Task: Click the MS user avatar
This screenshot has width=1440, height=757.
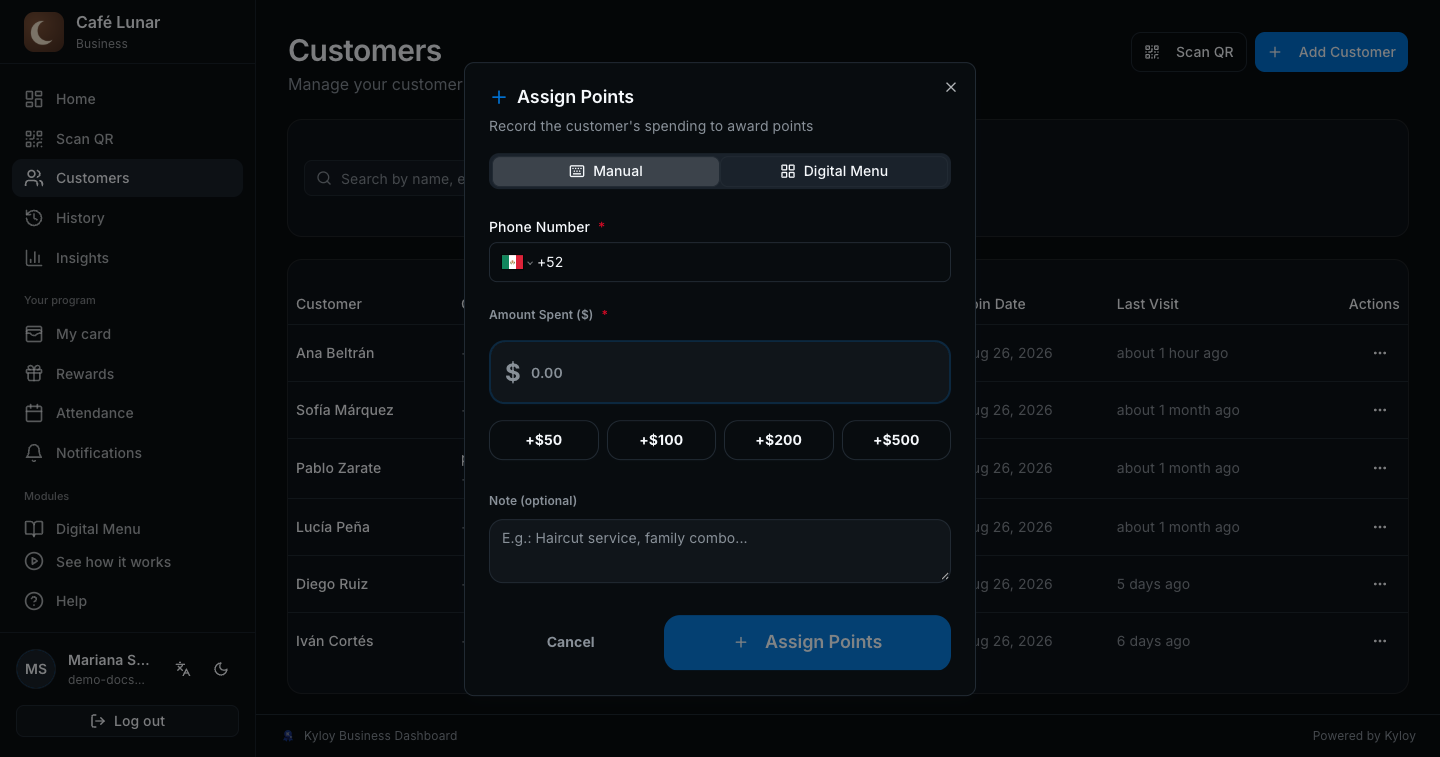Action: 36,669
